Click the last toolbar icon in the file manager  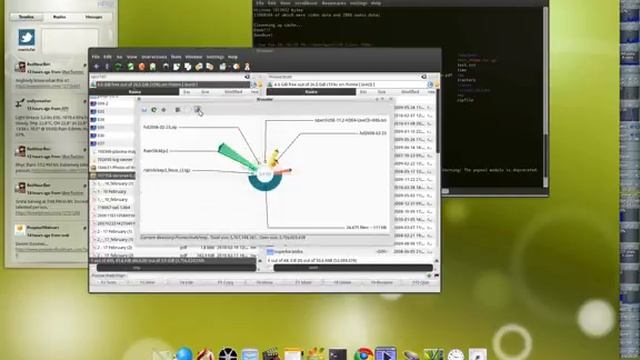coord(247,67)
